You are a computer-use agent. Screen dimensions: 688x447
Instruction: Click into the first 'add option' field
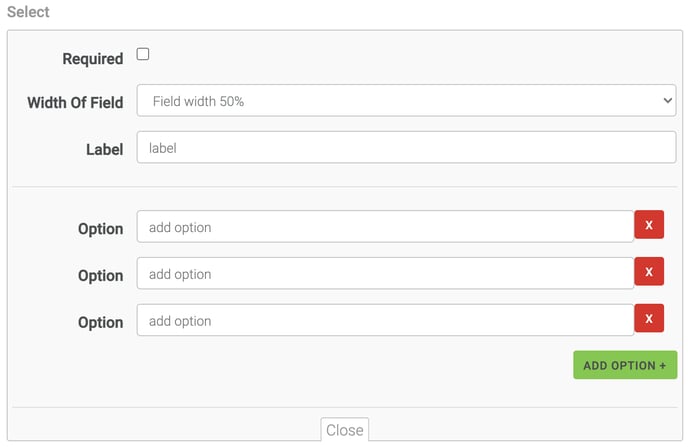(x=385, y=227)
